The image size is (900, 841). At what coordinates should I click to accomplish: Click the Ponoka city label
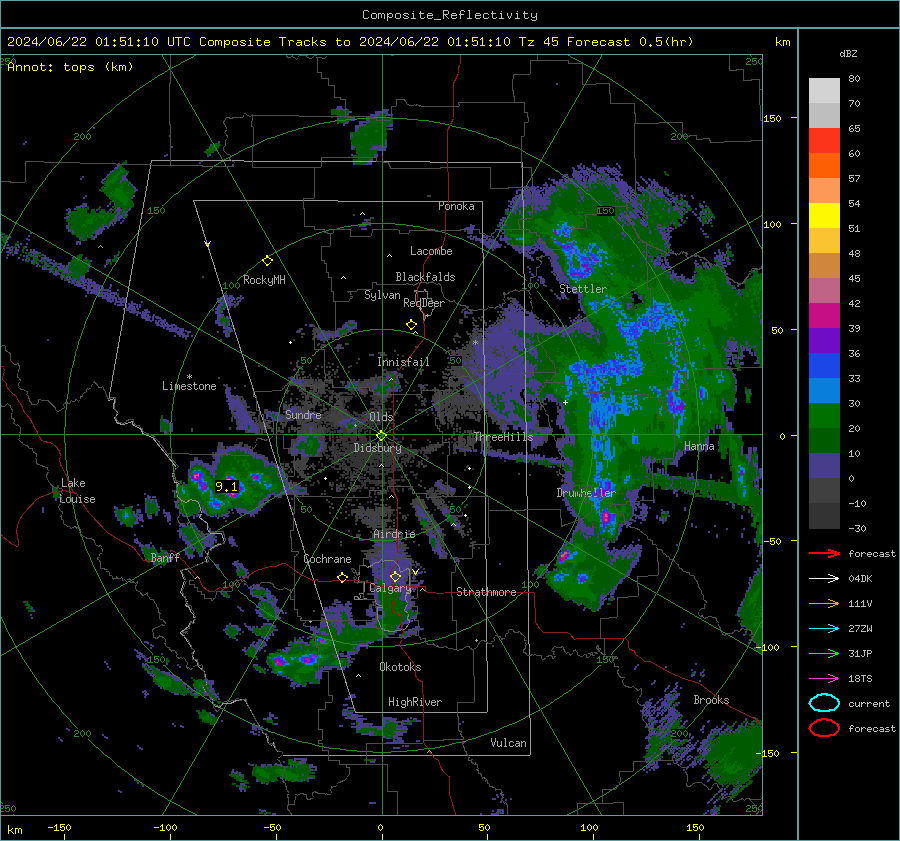(456, 206)
